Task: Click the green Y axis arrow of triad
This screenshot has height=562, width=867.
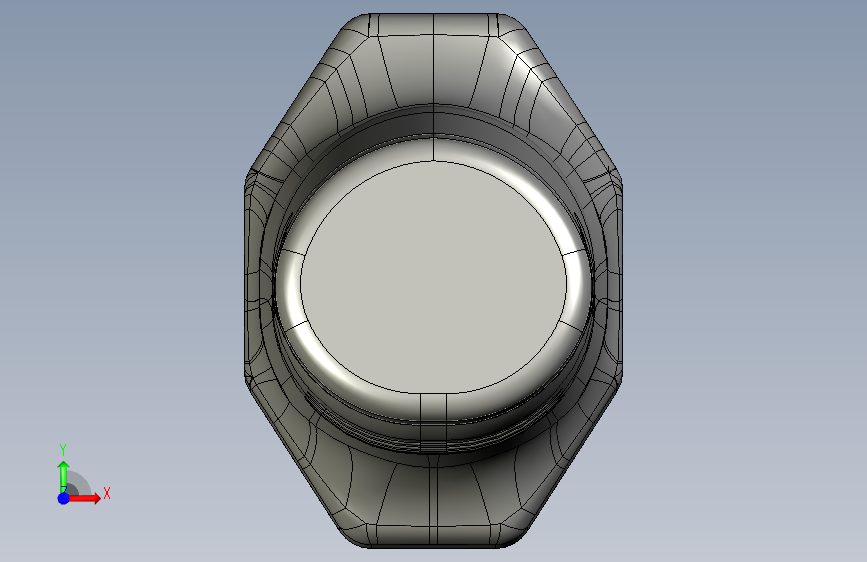Action: click(63, 476)
